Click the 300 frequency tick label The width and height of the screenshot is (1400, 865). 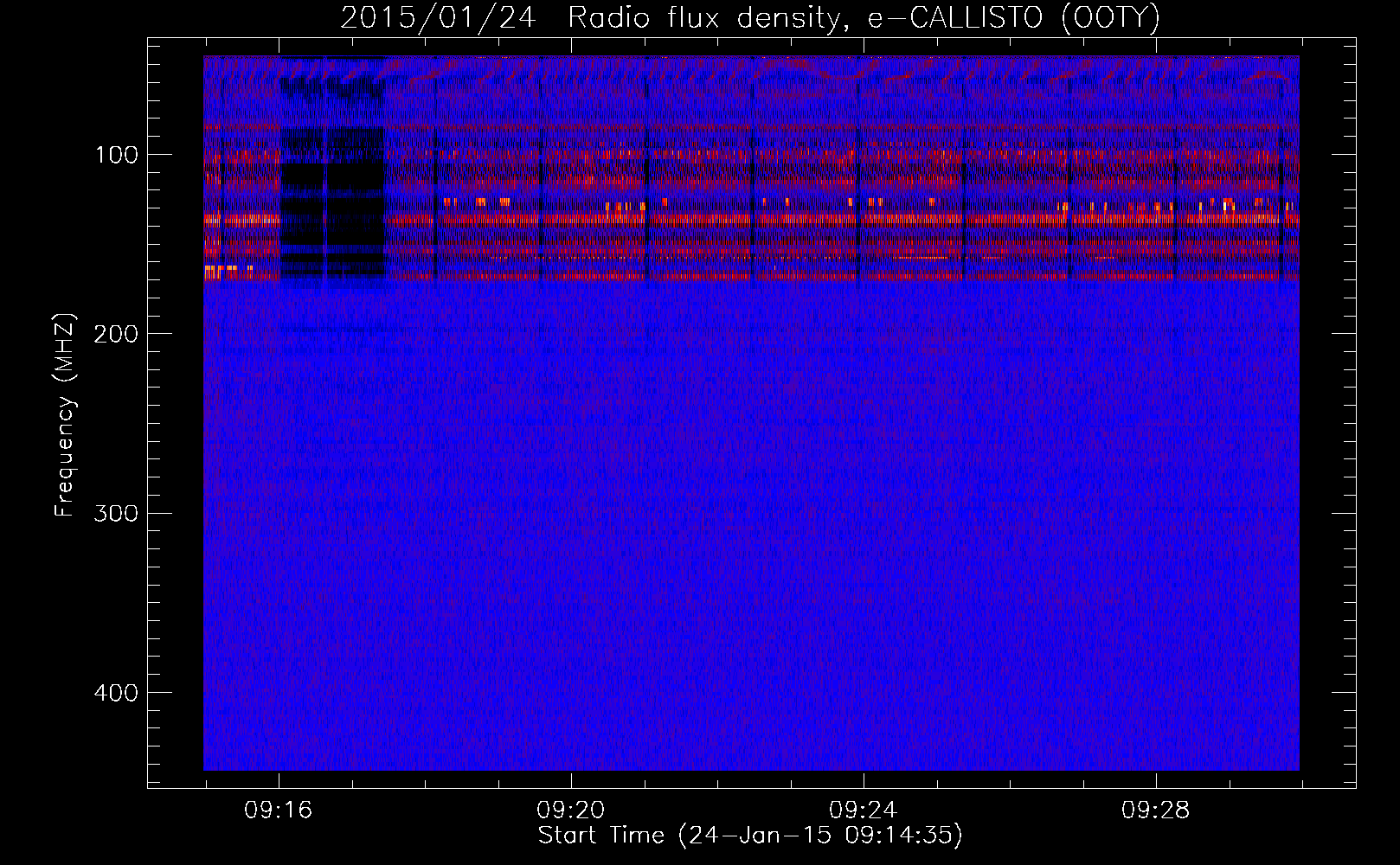click(x=115, y=513)
